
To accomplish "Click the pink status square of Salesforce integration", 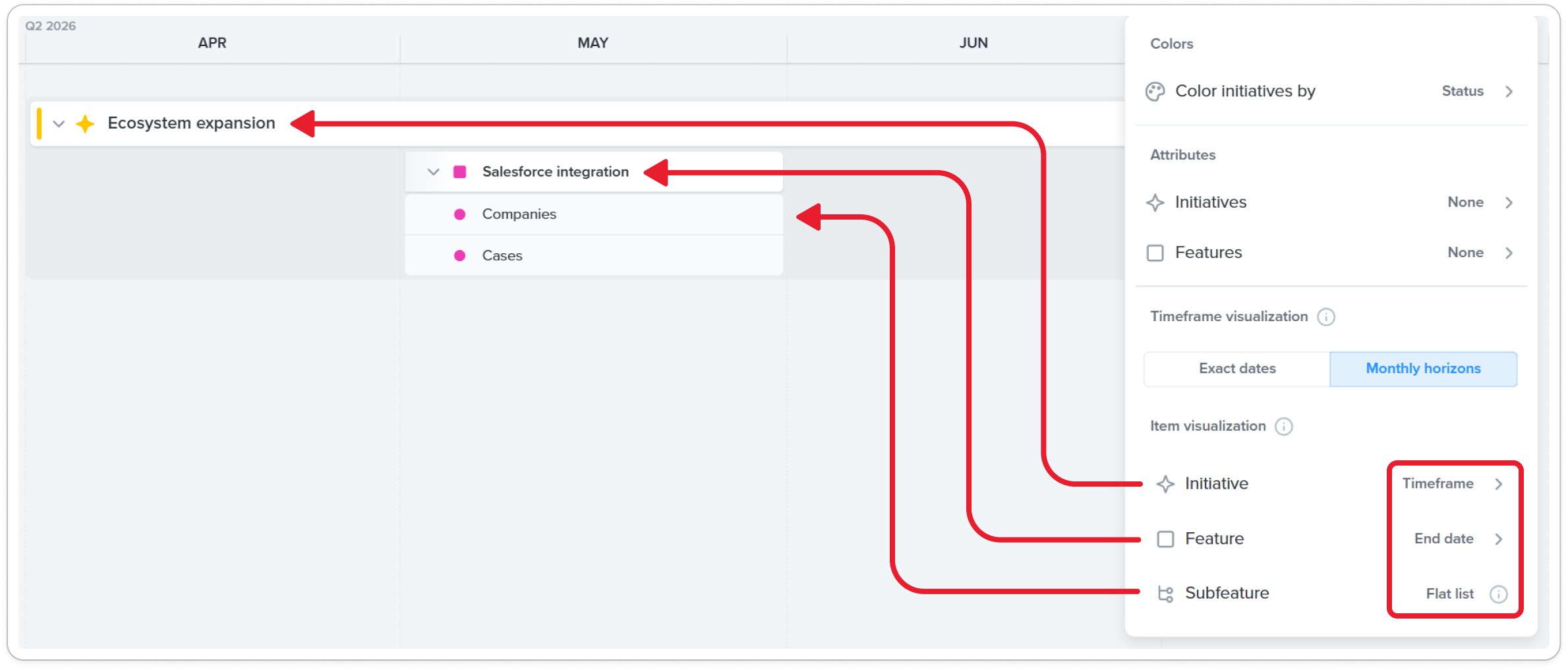I will coord(460,172).
